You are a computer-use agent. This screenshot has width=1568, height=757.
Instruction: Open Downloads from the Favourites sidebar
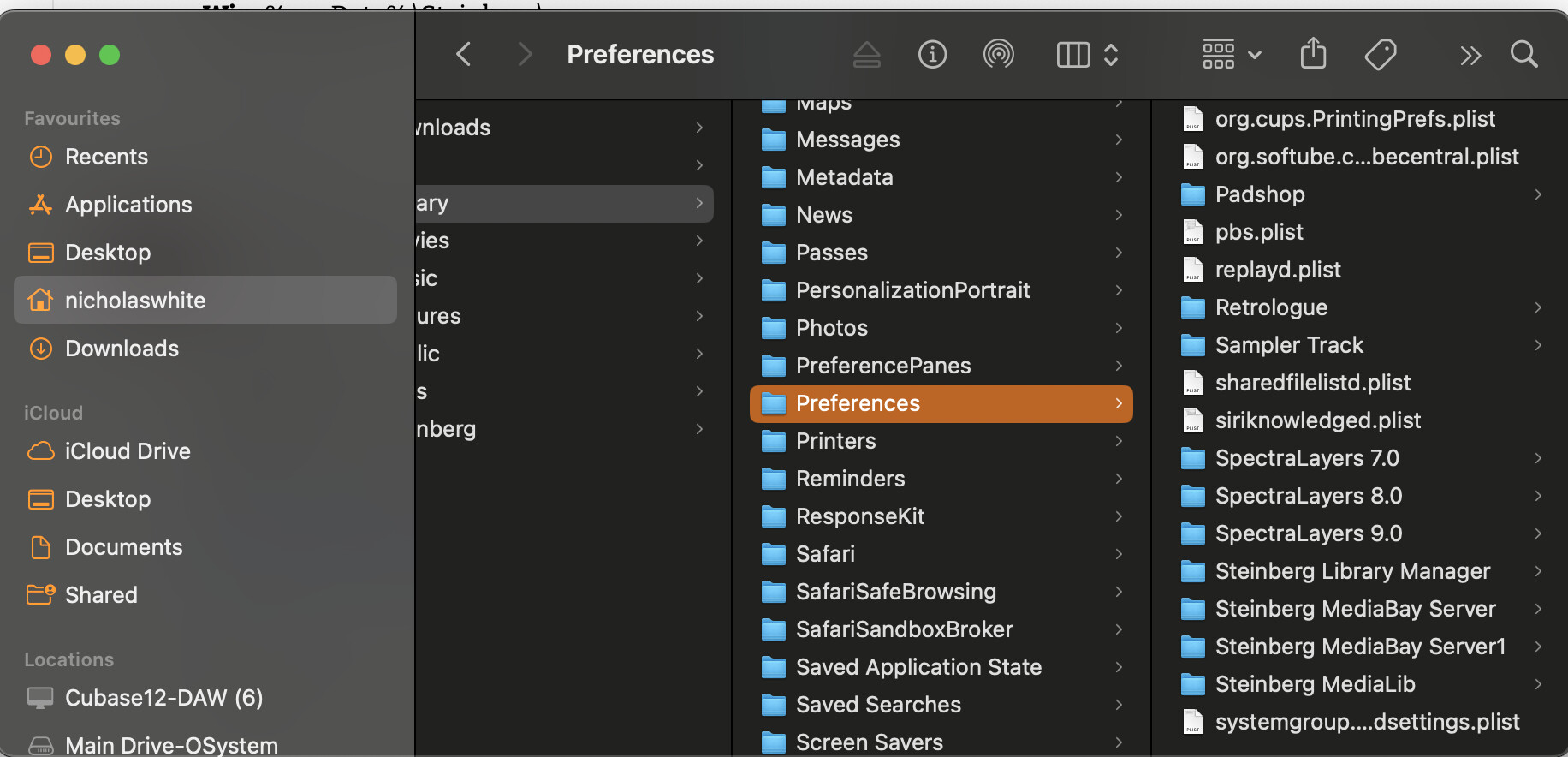point(122,349)
